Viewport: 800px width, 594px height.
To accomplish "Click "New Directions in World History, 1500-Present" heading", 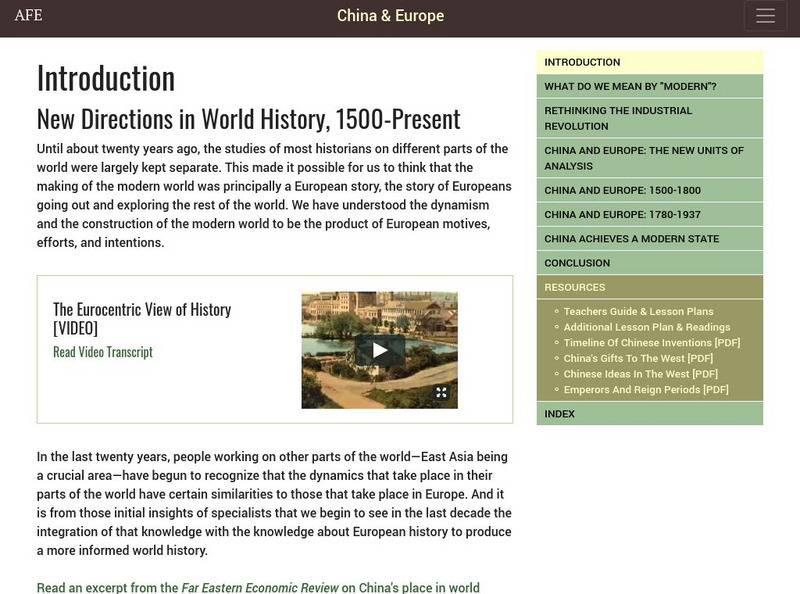I will click(248, 119).
